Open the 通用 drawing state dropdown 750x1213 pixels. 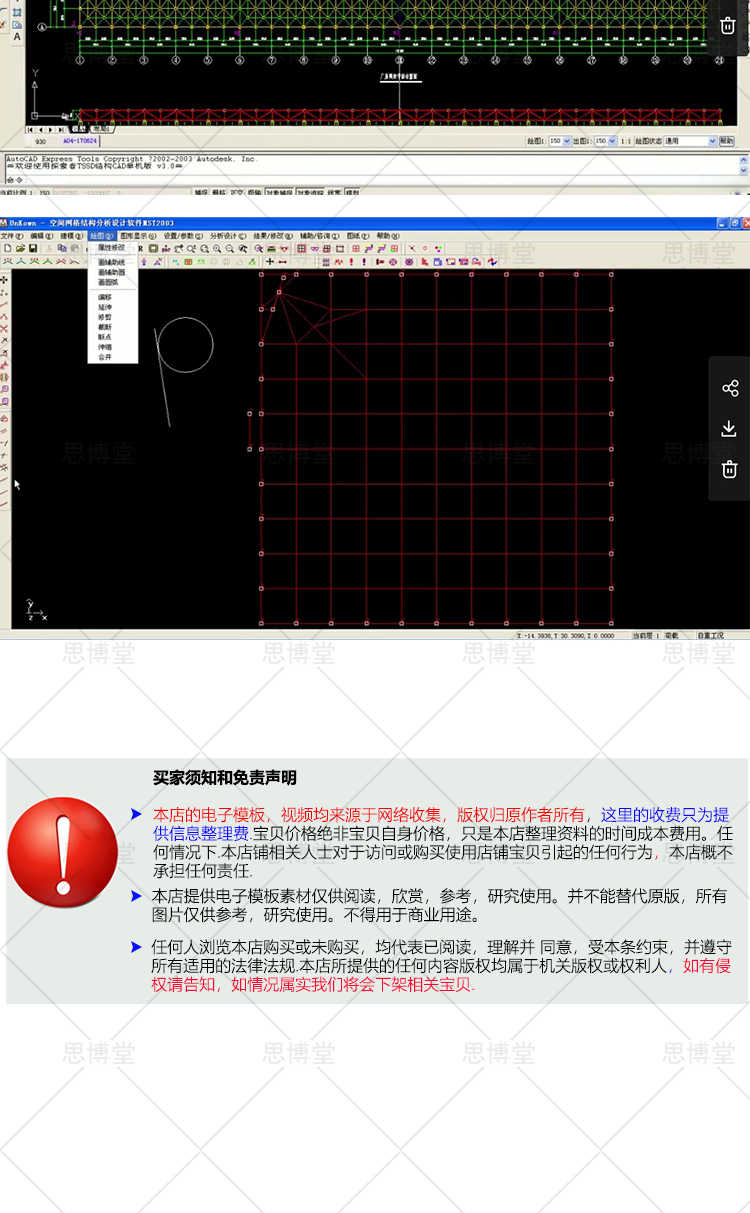[x=690, y=141]
